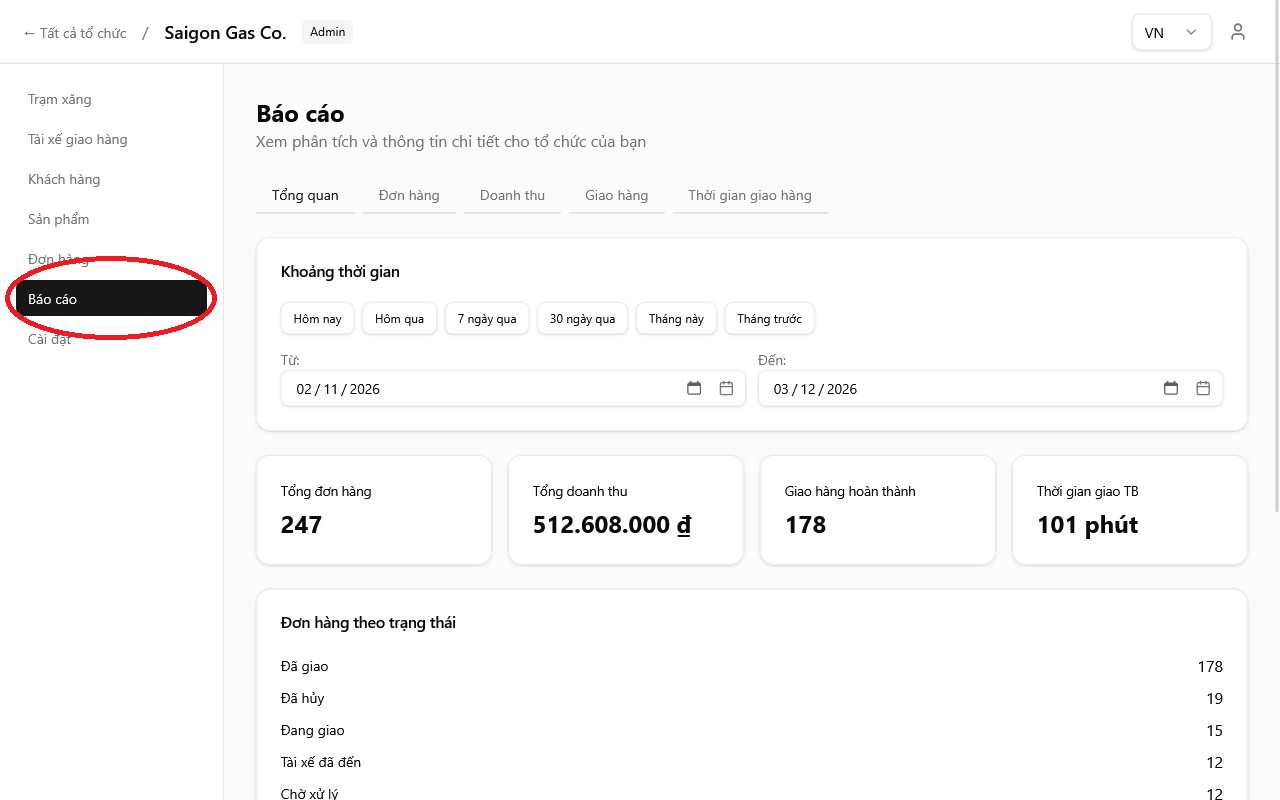The image size is (1280, 800).
Task: Apply the Hôm nay time range
Action: tap(317, 319)
